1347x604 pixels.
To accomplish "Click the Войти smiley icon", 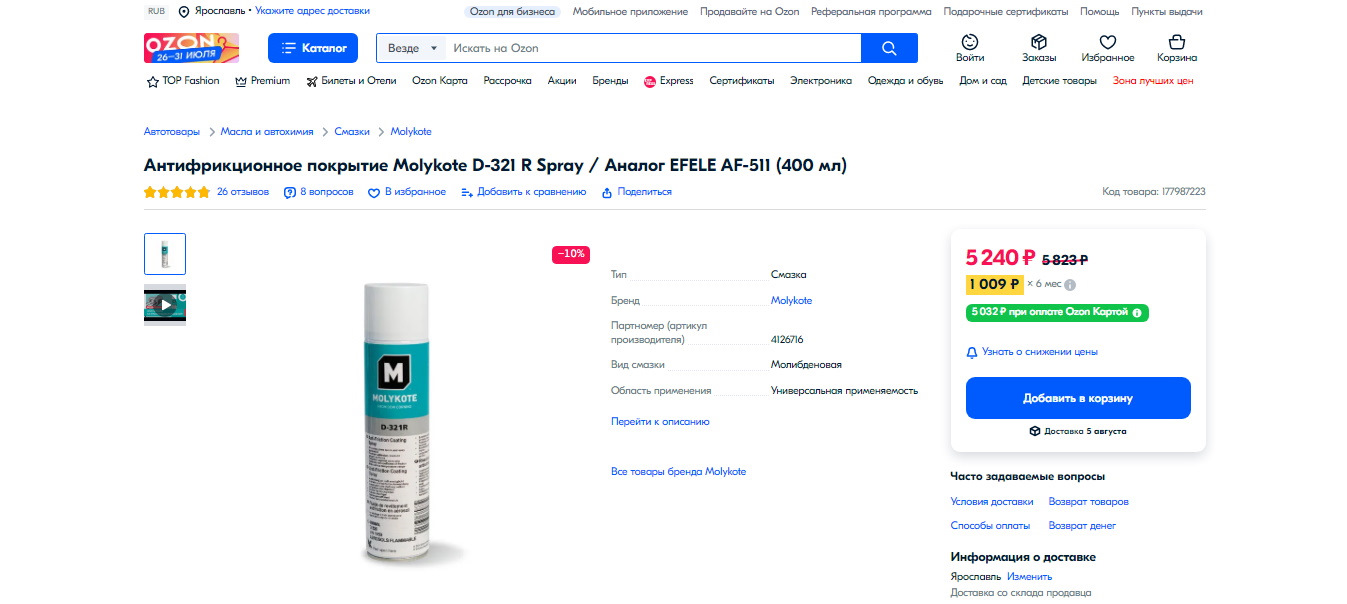I will (969, 42).
